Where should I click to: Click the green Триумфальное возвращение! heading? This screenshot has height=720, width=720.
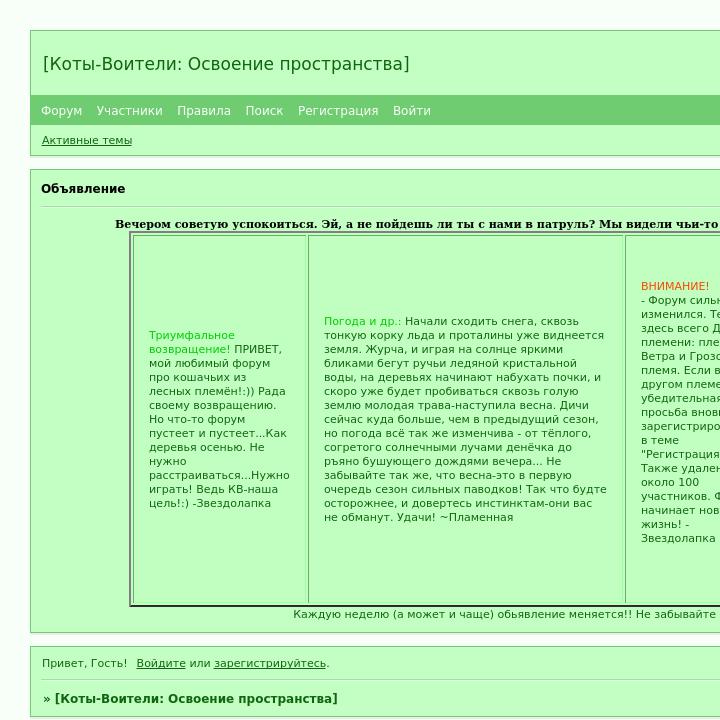(x=191, y=342)
